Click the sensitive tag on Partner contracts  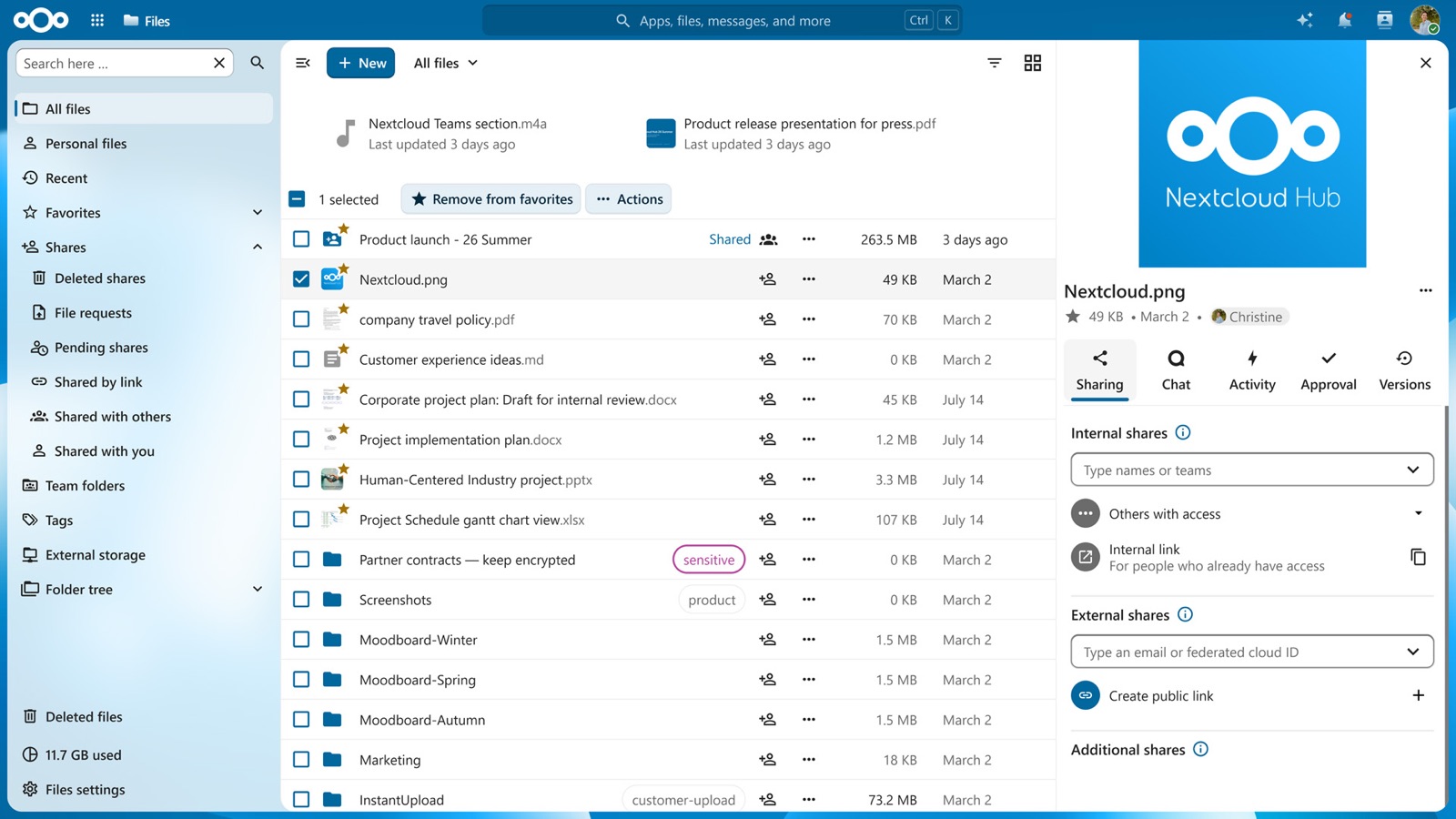click(x=709, y=560)
